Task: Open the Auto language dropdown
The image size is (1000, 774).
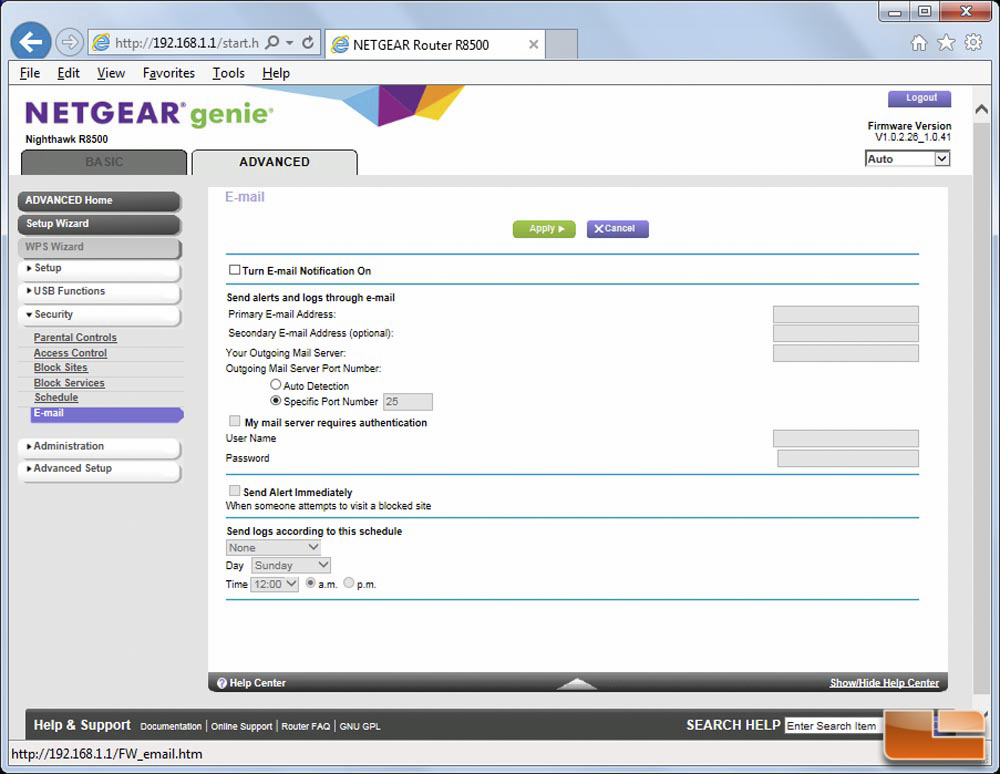Action: tap(908, 159)
